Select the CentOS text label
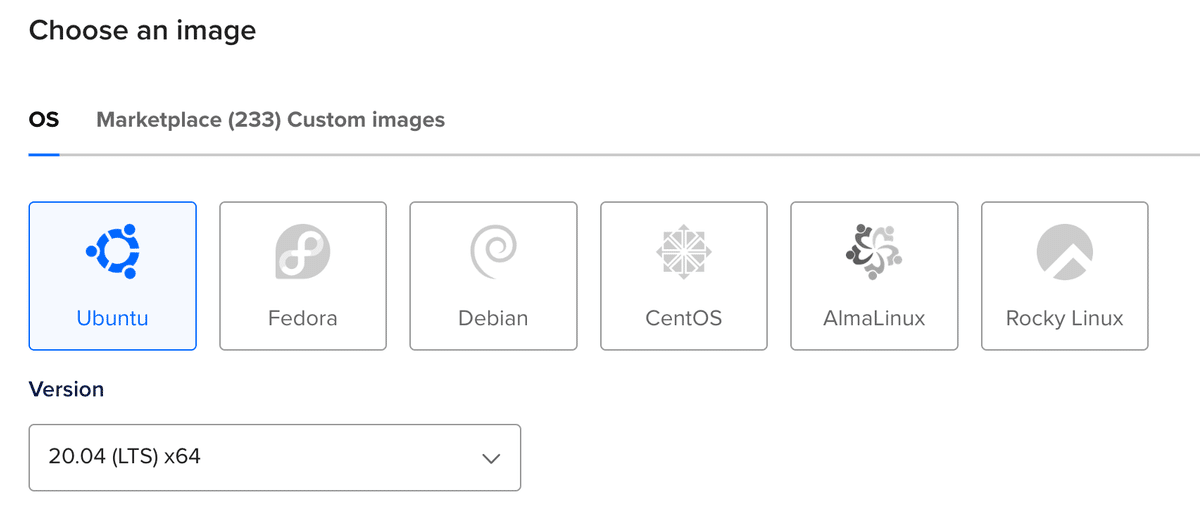Viewport: 1200px width, 521px height. (x=684, y=319)
